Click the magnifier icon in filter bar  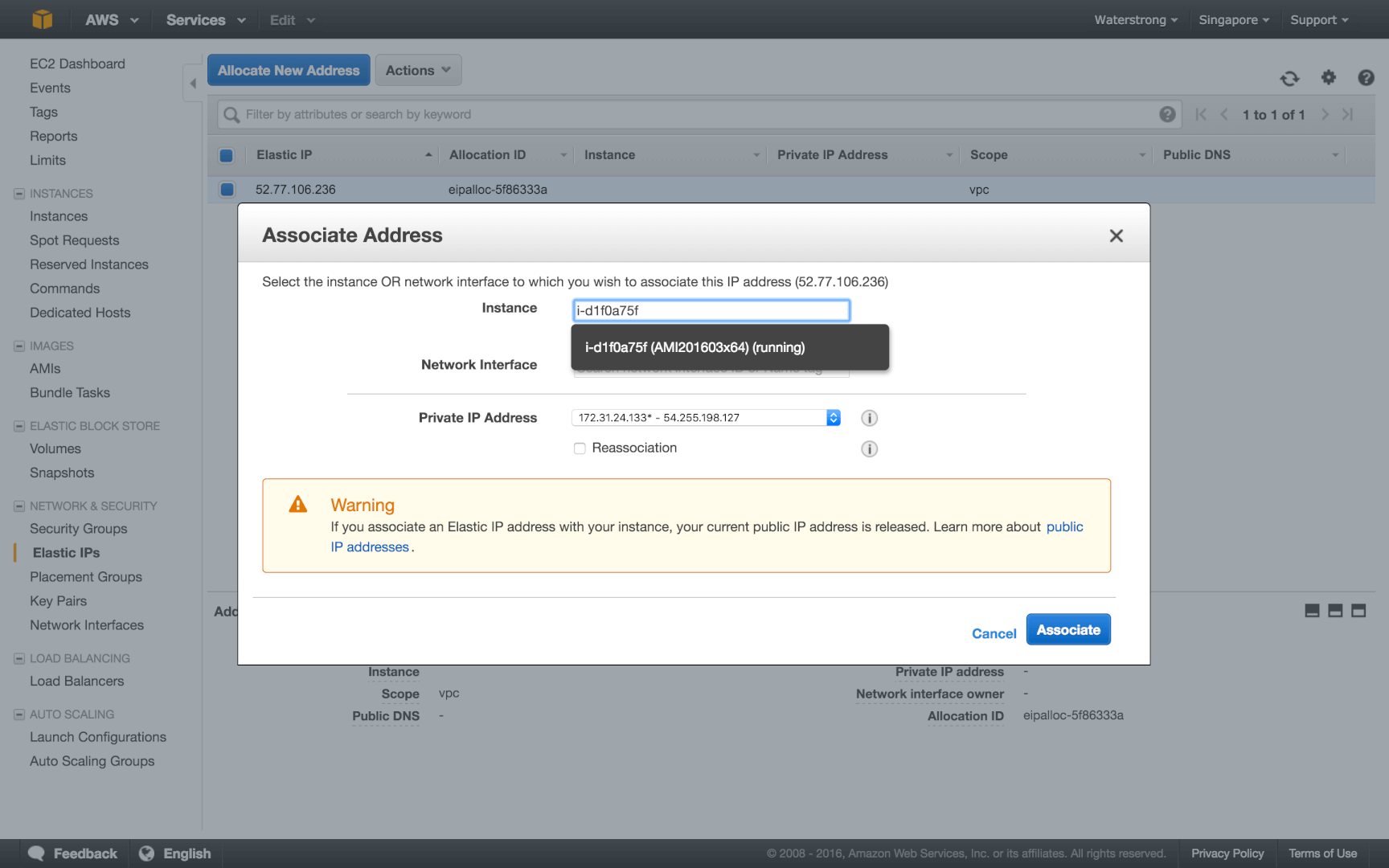(x=231, y=115)
